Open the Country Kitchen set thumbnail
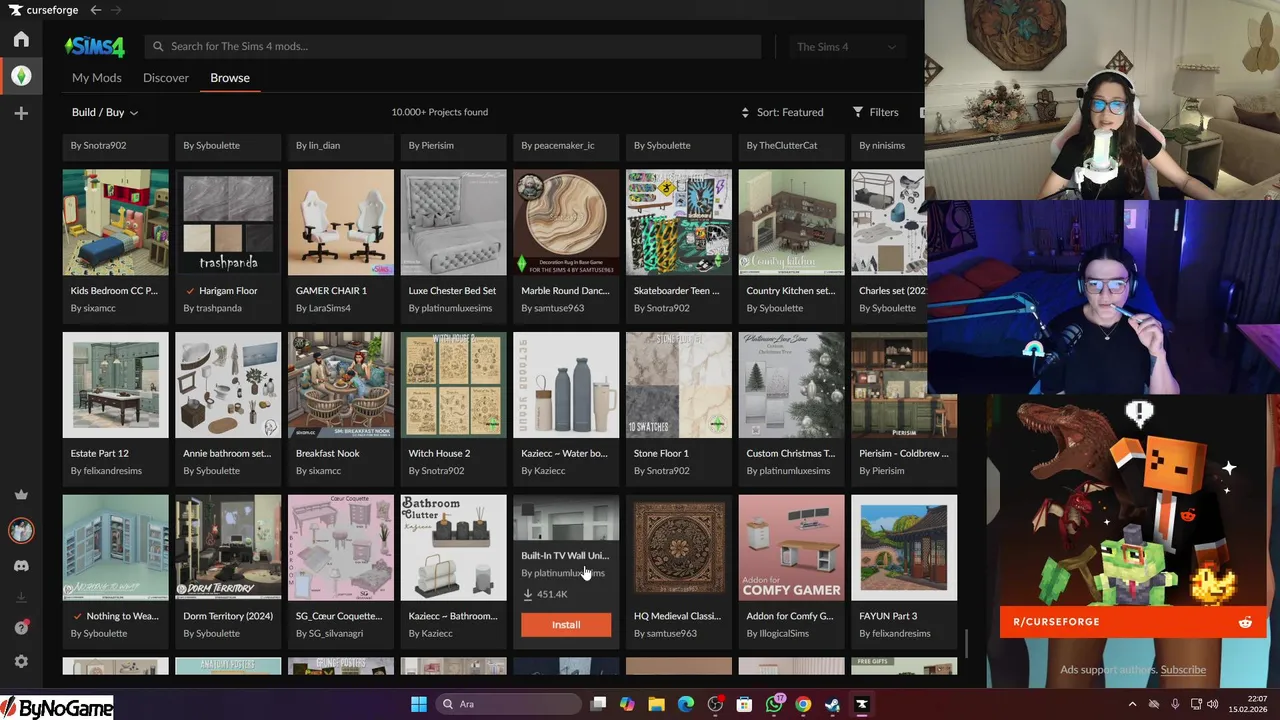The width and height of the screenshot is (1280, 720). click(791, 222)
